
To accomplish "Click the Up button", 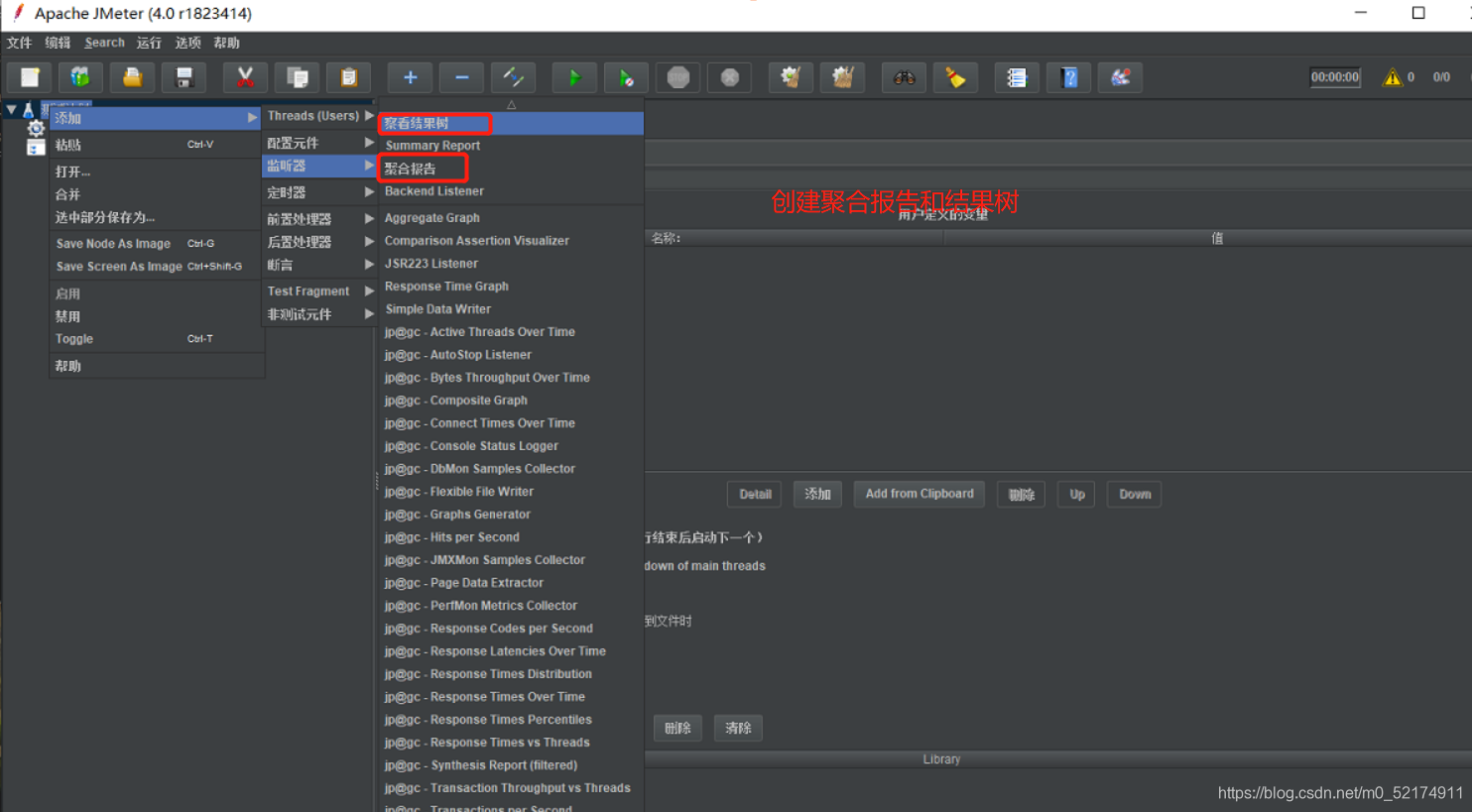I will click(1076, 494).
